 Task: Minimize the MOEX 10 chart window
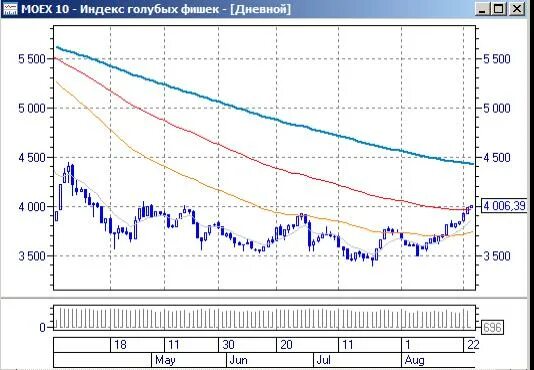tap(482, 9)
